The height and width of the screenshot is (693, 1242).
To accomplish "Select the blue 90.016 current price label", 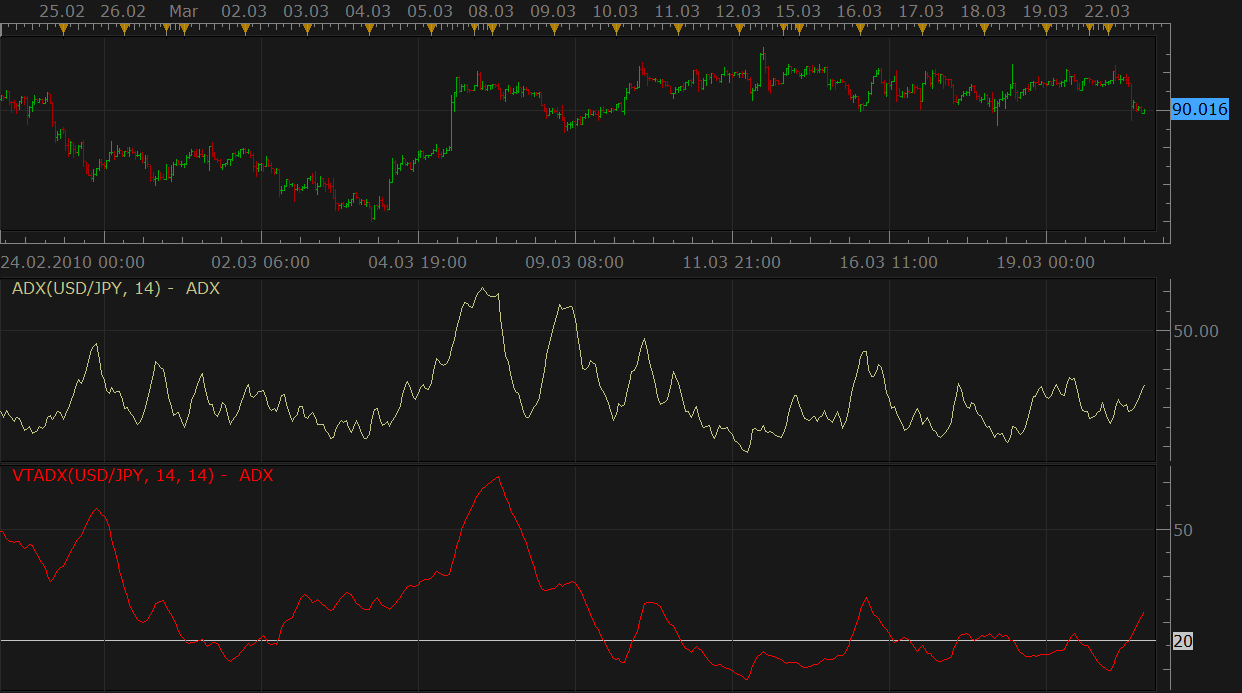I will click(x=1199, y=110).
